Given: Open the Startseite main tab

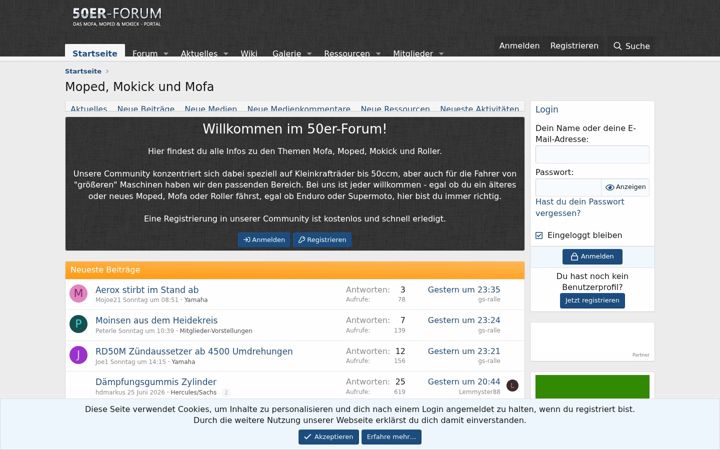Looking at the screenshot, I should point(95,51).
